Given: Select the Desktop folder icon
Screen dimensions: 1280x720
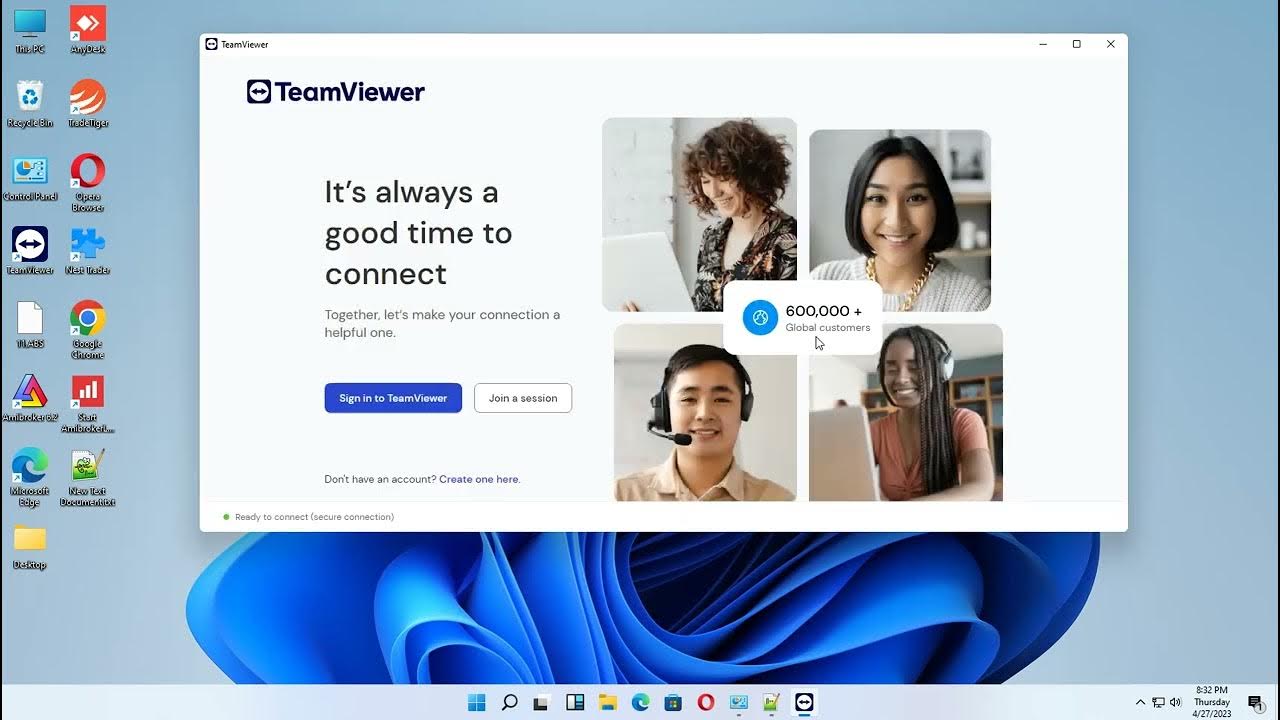Looking at the screenshot, I should coord(30,546).
